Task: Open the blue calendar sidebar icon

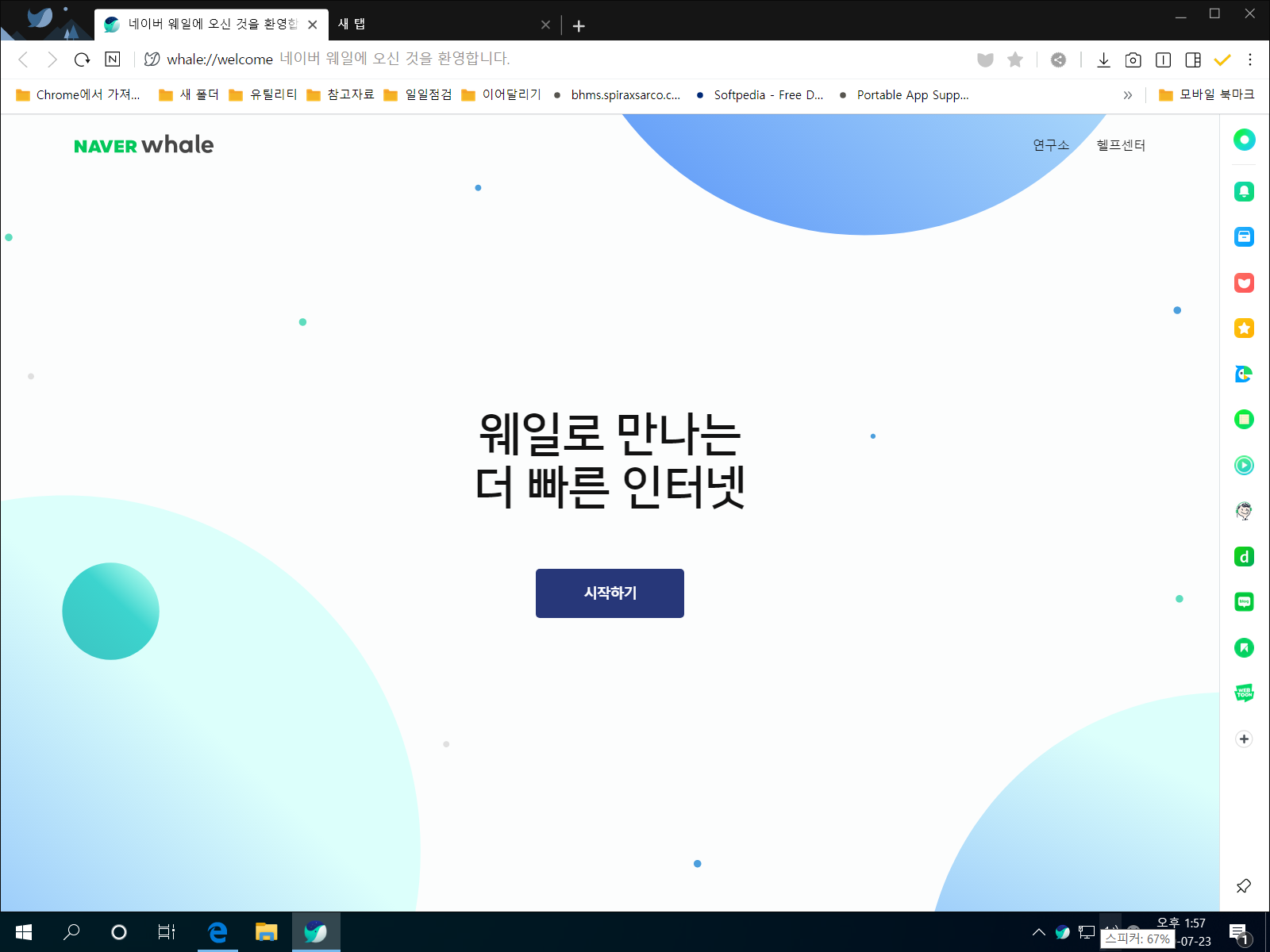Action: click(x=1244, y=237)
